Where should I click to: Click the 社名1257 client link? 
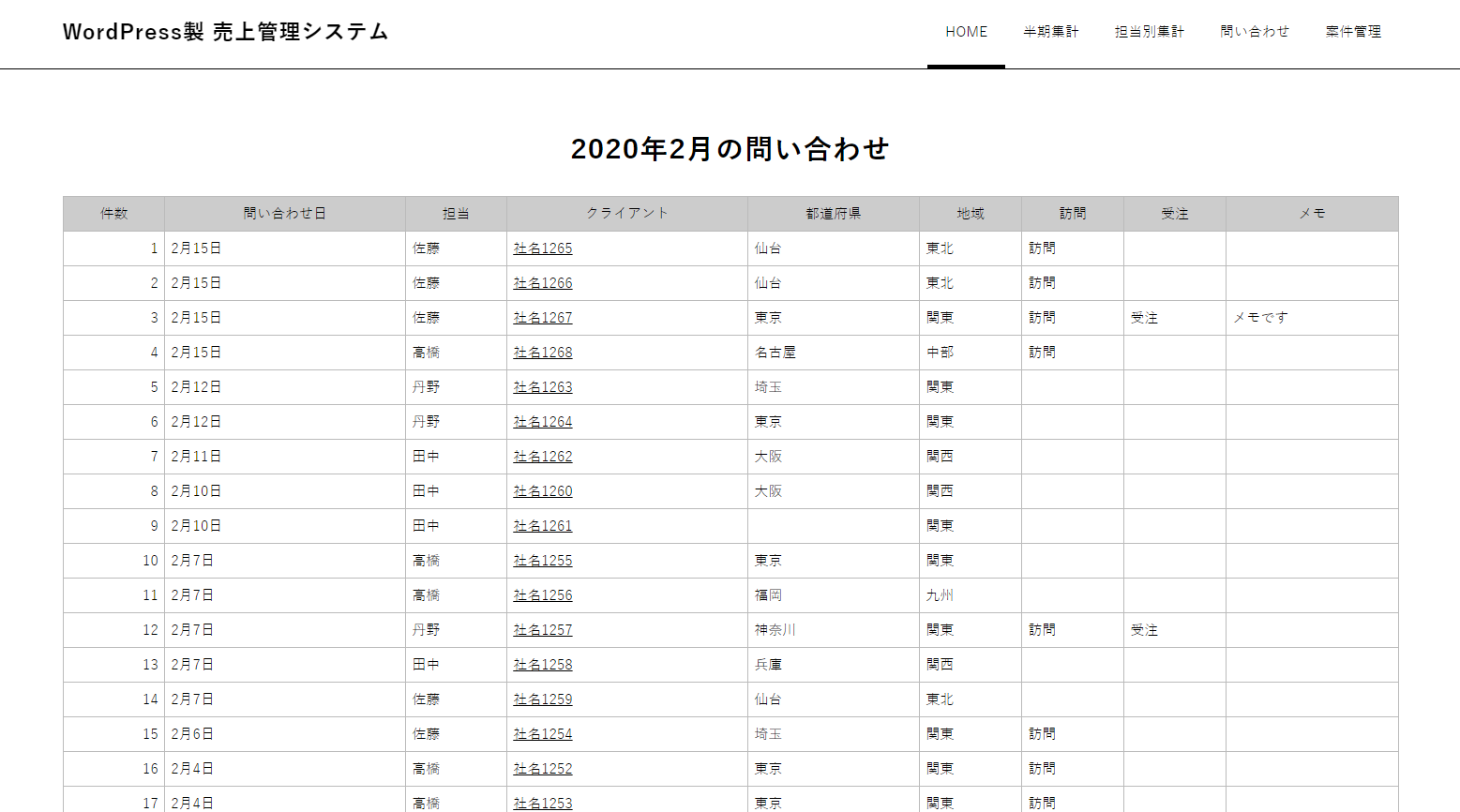(x=542, y=630)
